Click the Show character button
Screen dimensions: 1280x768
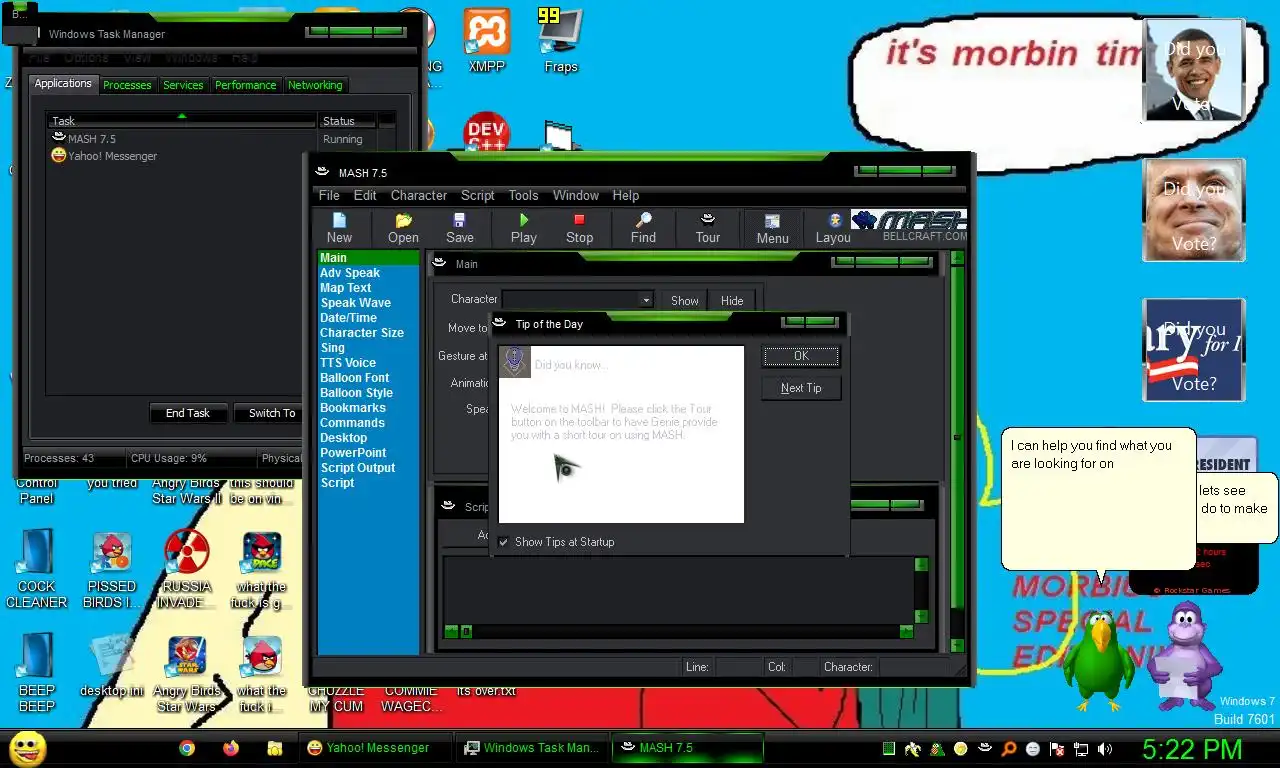pyautogui.click(x=685, y=301)
